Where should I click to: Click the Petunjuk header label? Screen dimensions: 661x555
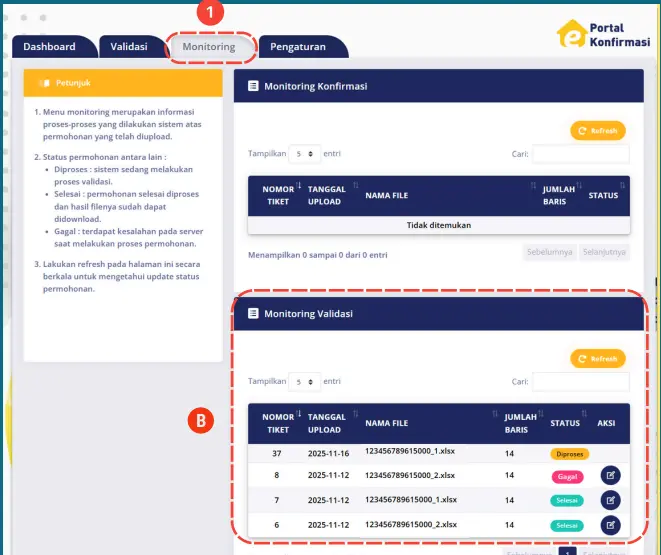[x=73, y=83]
